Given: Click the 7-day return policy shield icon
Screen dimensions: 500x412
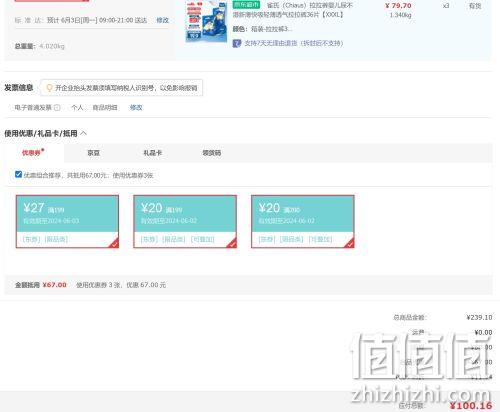Looking at the screenshot, I should (x=237, y=43).
